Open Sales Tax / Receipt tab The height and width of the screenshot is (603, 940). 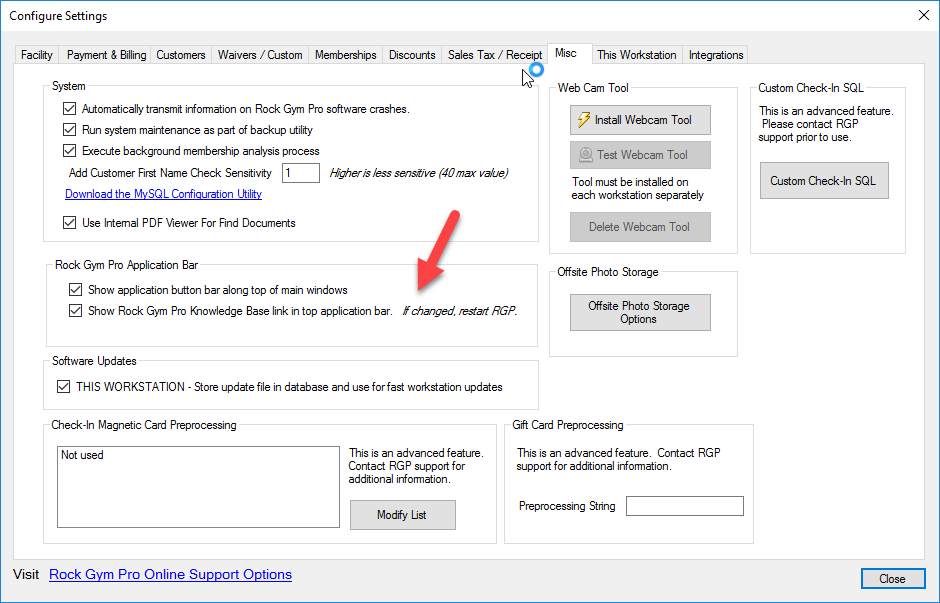pyautogui.click(x=495, y=55)
